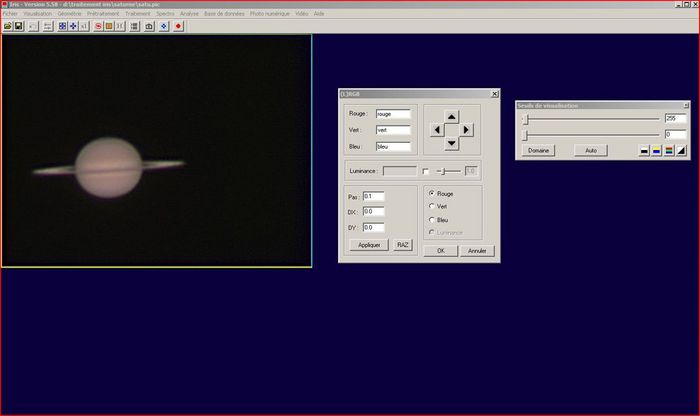Select the Vert radio button
Viewport: 700px width, 416px height.
click(x=430, y=206)
